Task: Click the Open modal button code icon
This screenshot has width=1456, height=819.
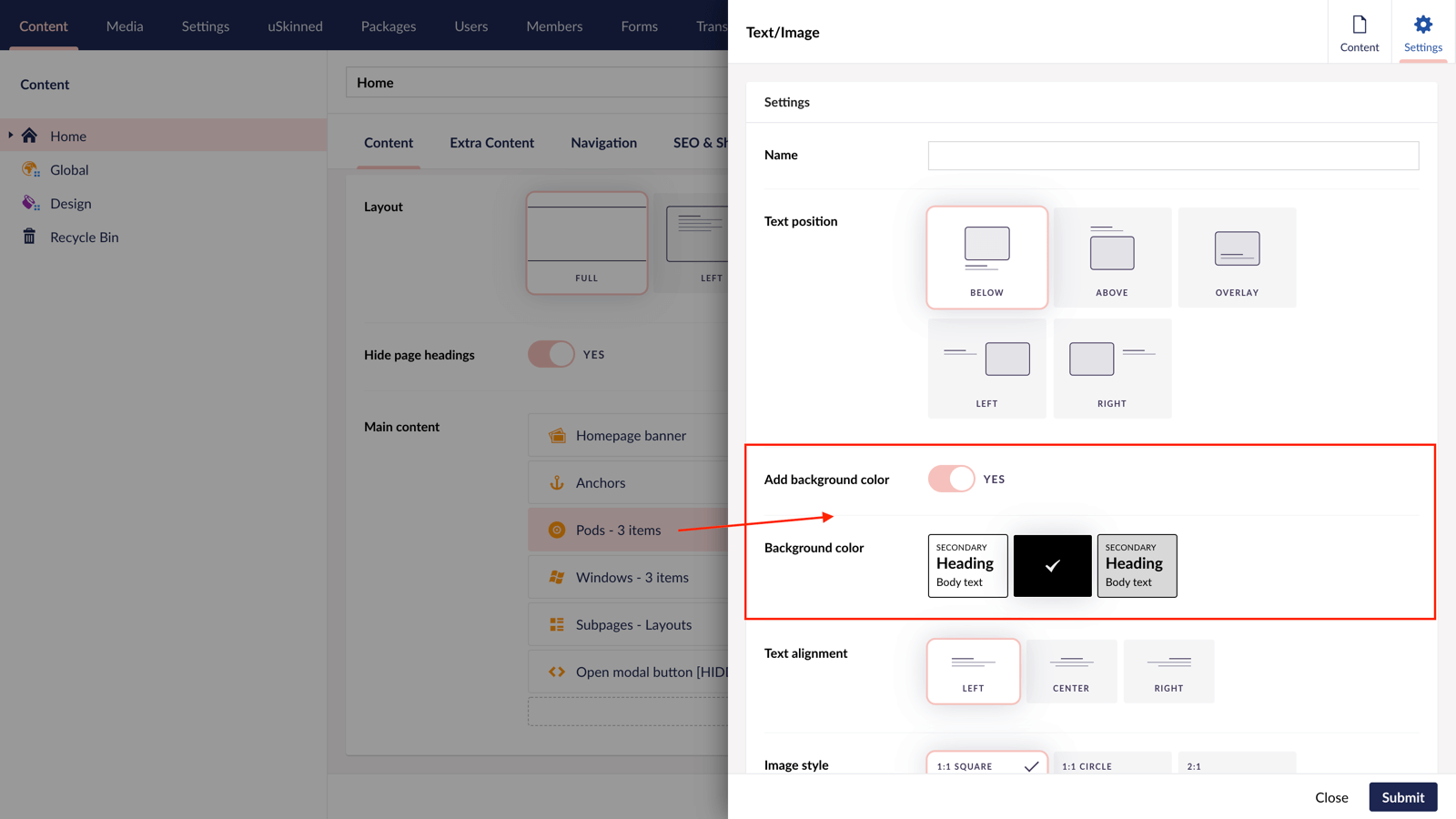Action: [557, 672]
